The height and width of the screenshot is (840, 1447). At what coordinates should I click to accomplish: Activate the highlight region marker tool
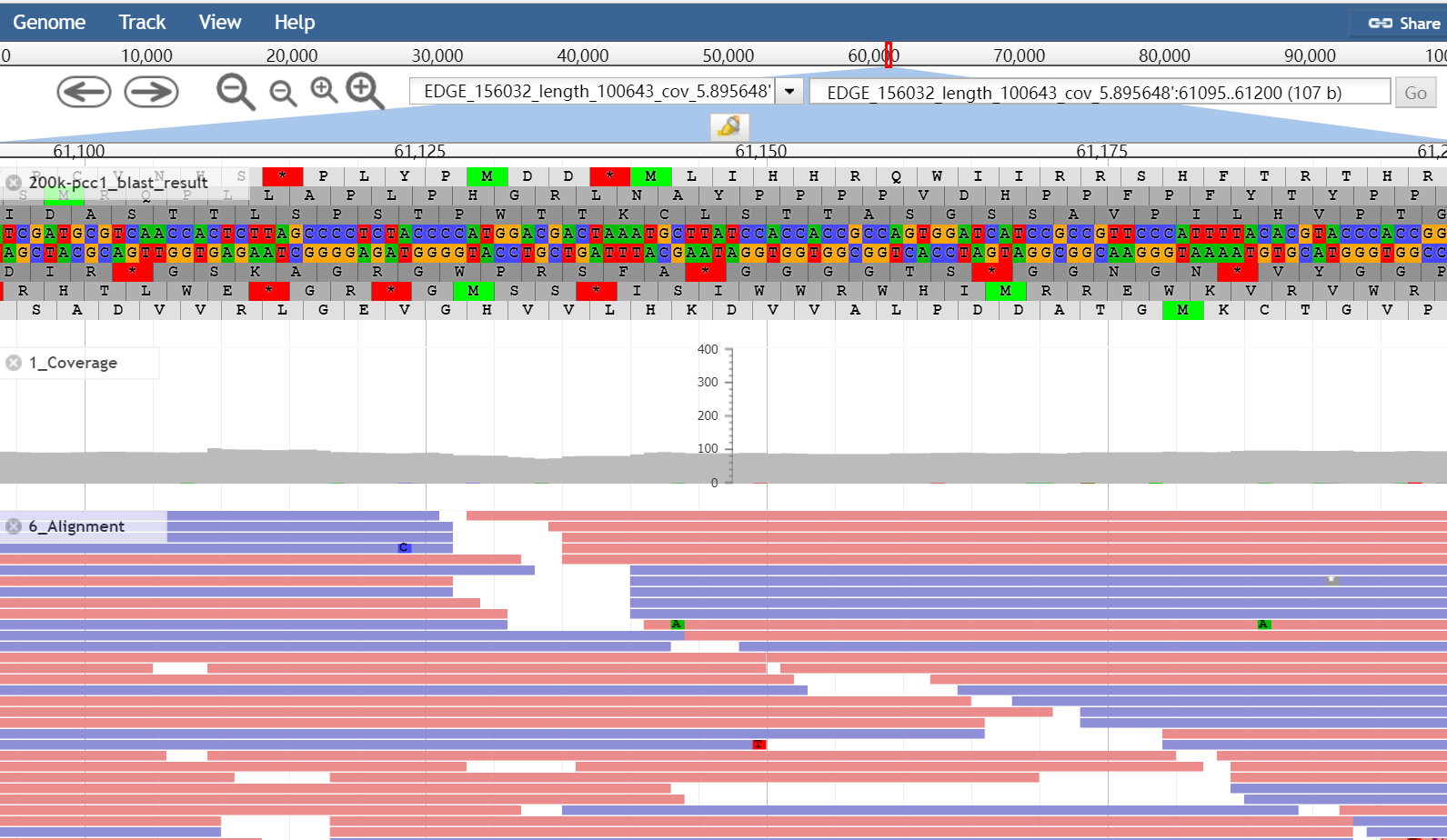(729, 126)
